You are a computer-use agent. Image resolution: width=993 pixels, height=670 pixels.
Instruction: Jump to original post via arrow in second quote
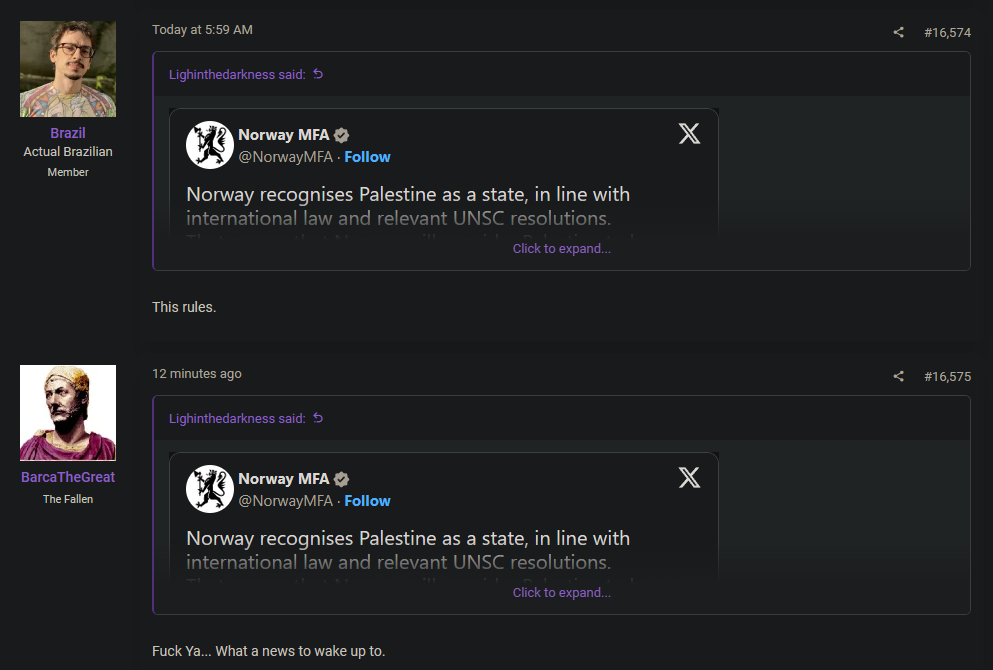(x=318, y=418)
